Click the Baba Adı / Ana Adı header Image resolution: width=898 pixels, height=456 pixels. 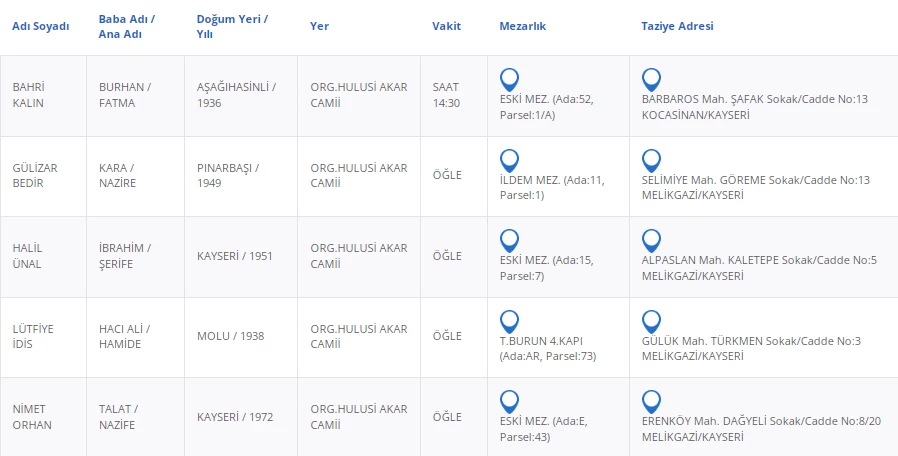pos(125,26)
